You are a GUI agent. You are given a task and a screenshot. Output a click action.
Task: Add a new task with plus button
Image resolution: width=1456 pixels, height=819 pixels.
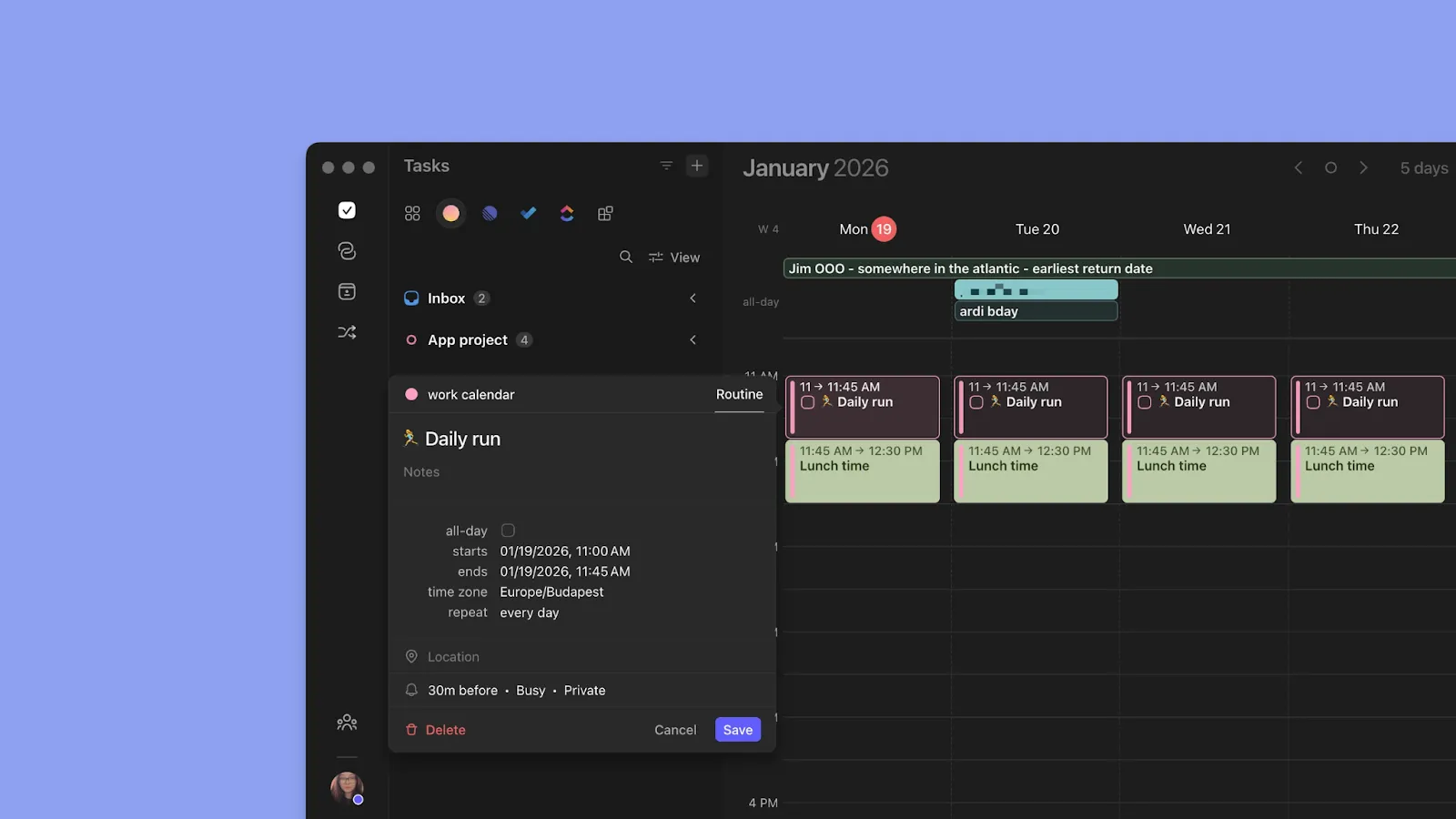point(697,166)
